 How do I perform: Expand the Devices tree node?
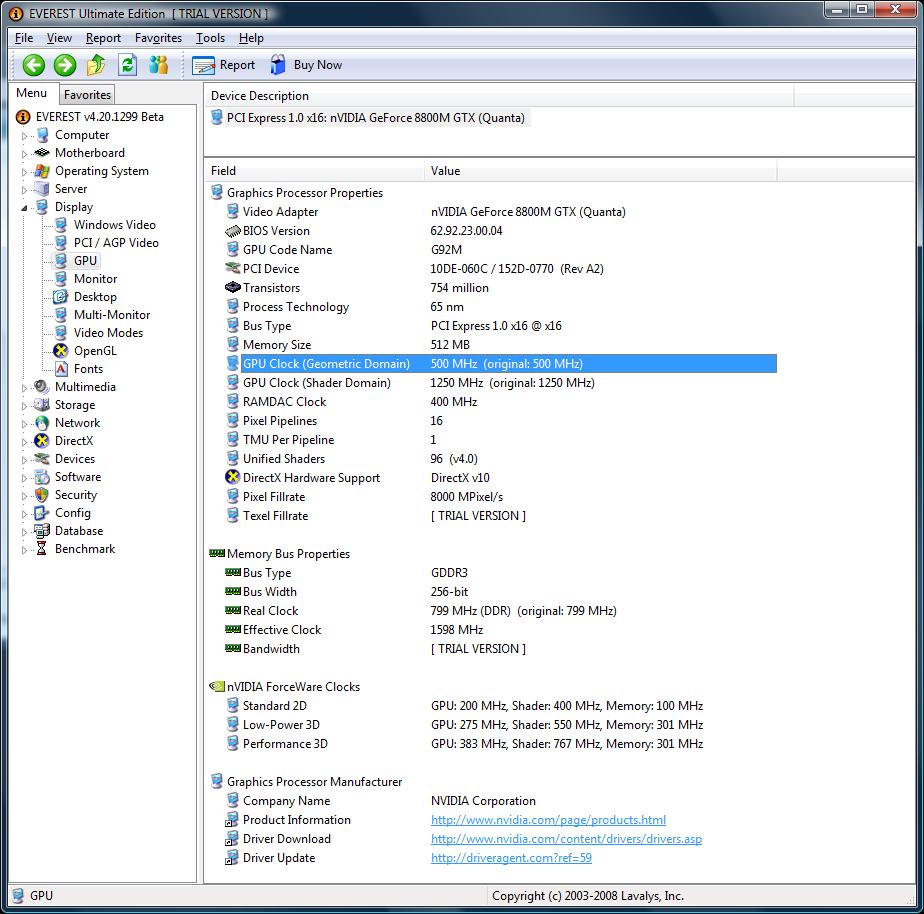[24, 460]
